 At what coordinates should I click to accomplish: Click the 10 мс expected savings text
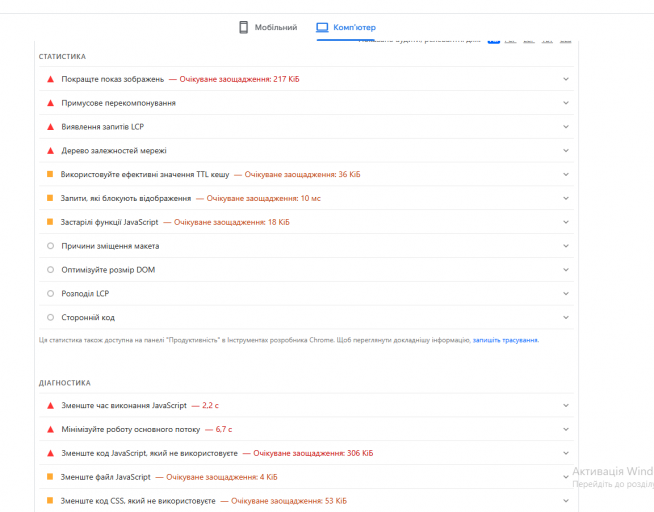(264, 198)
